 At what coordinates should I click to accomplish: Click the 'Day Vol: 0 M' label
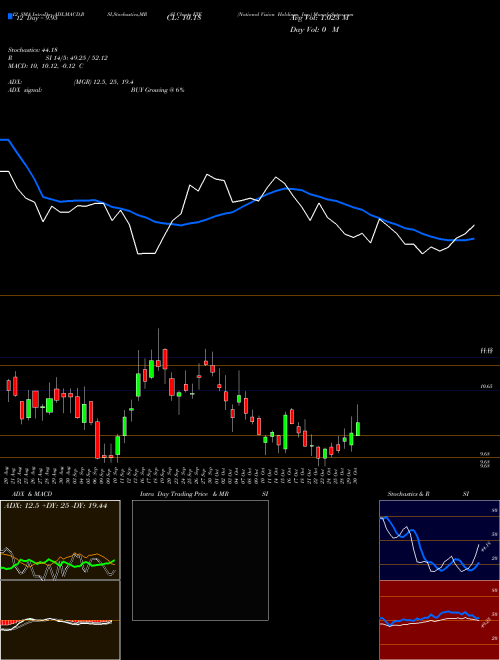[x=314, y=30]
